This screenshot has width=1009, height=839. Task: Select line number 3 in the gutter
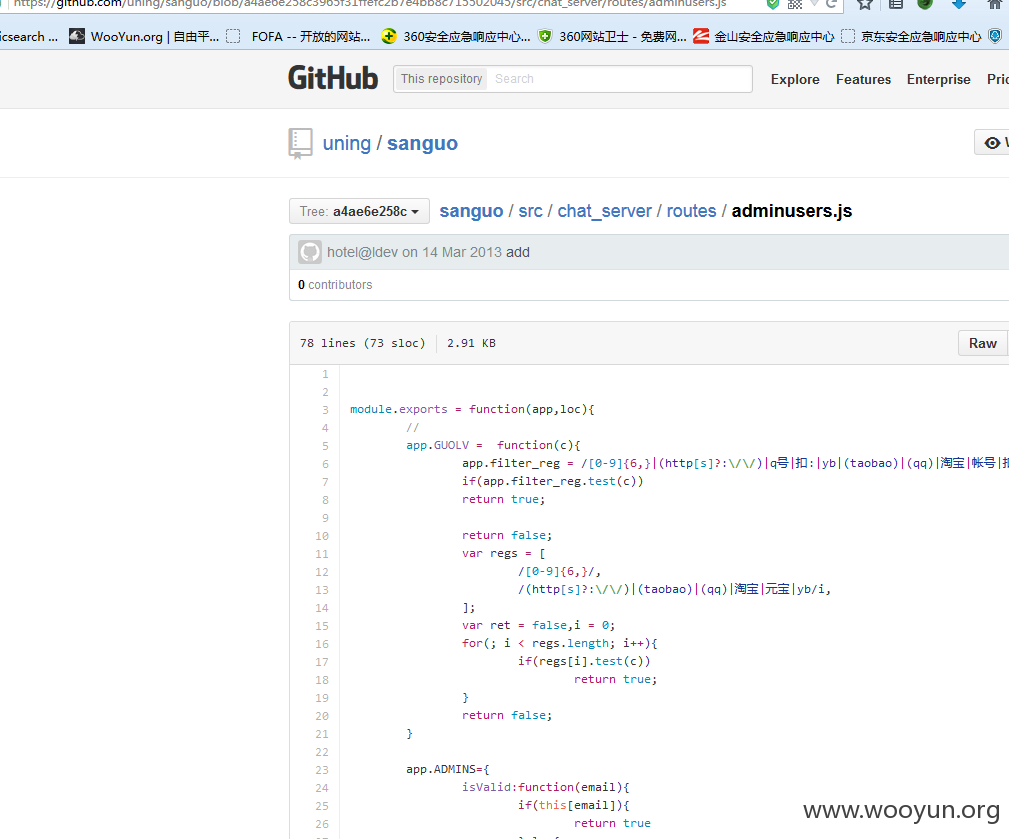(325, 410)
